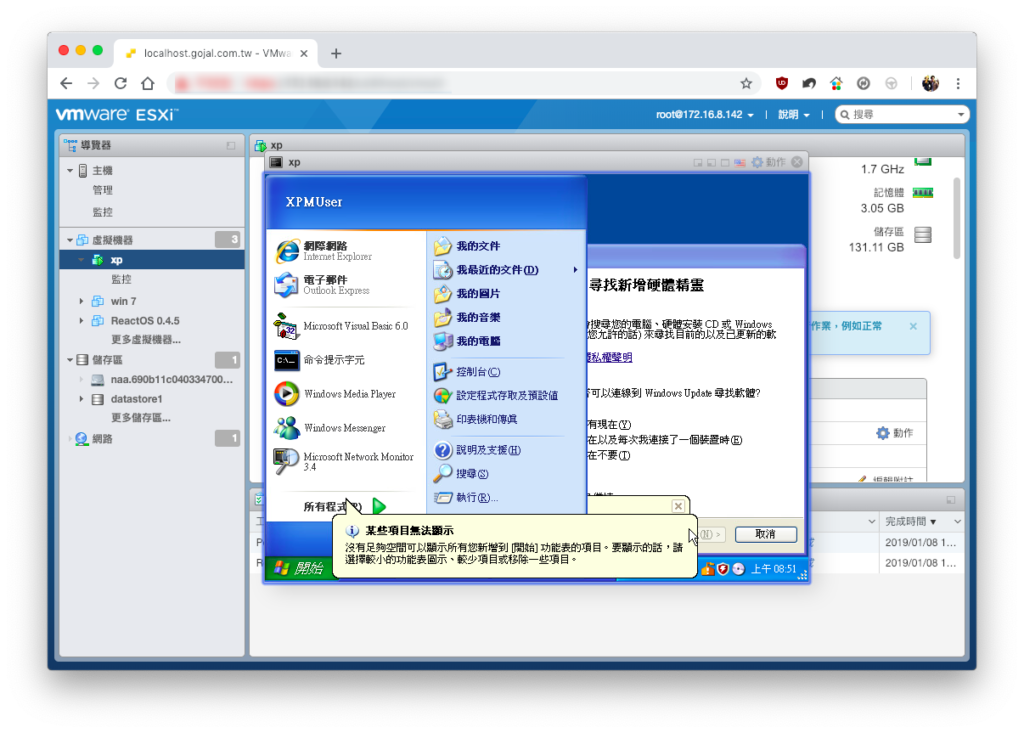Collapse the 主機 tree node

tap(70, 171)
